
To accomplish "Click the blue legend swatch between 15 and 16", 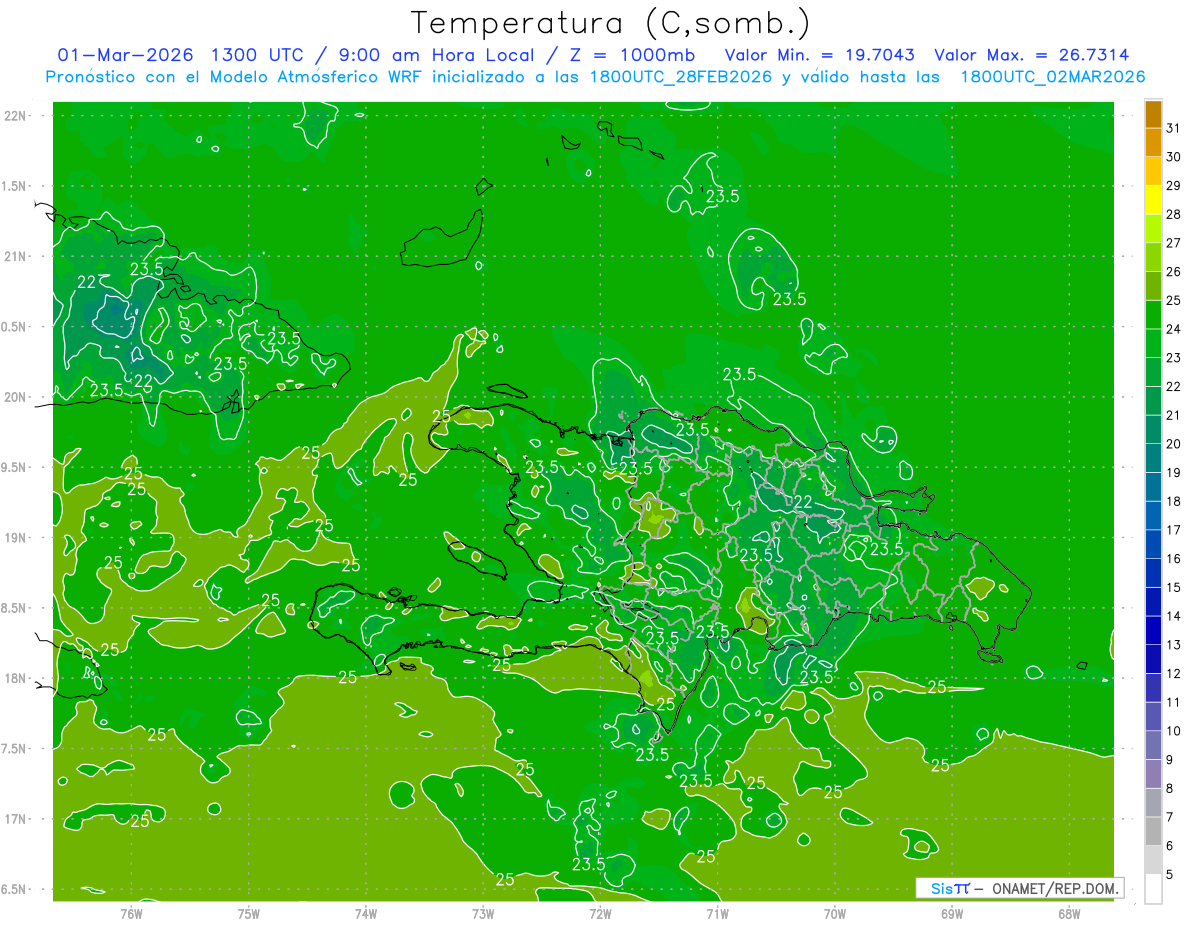I will click(1153, 574).
